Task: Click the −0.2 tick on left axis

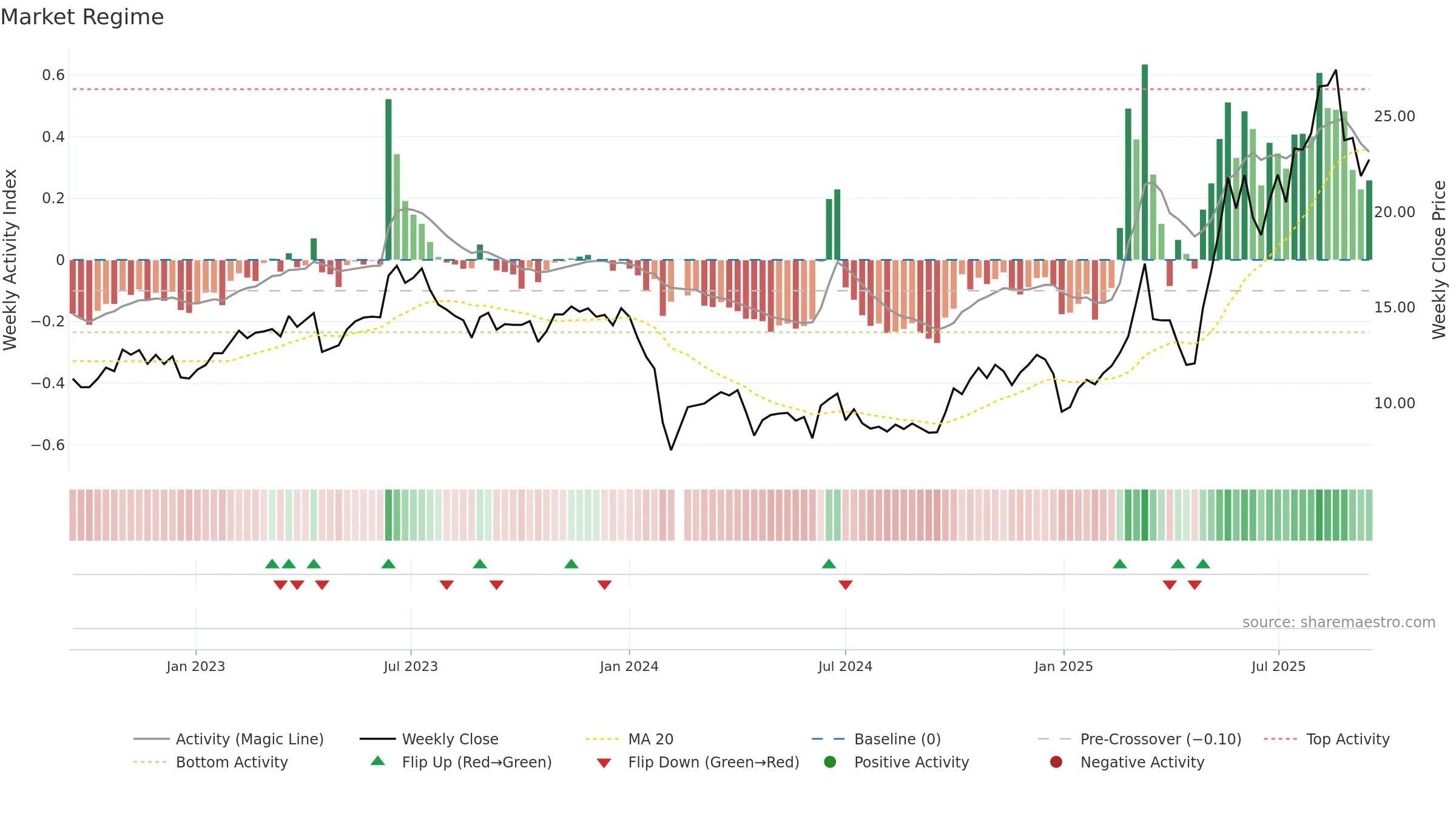Action: click(x=48, y=322)
